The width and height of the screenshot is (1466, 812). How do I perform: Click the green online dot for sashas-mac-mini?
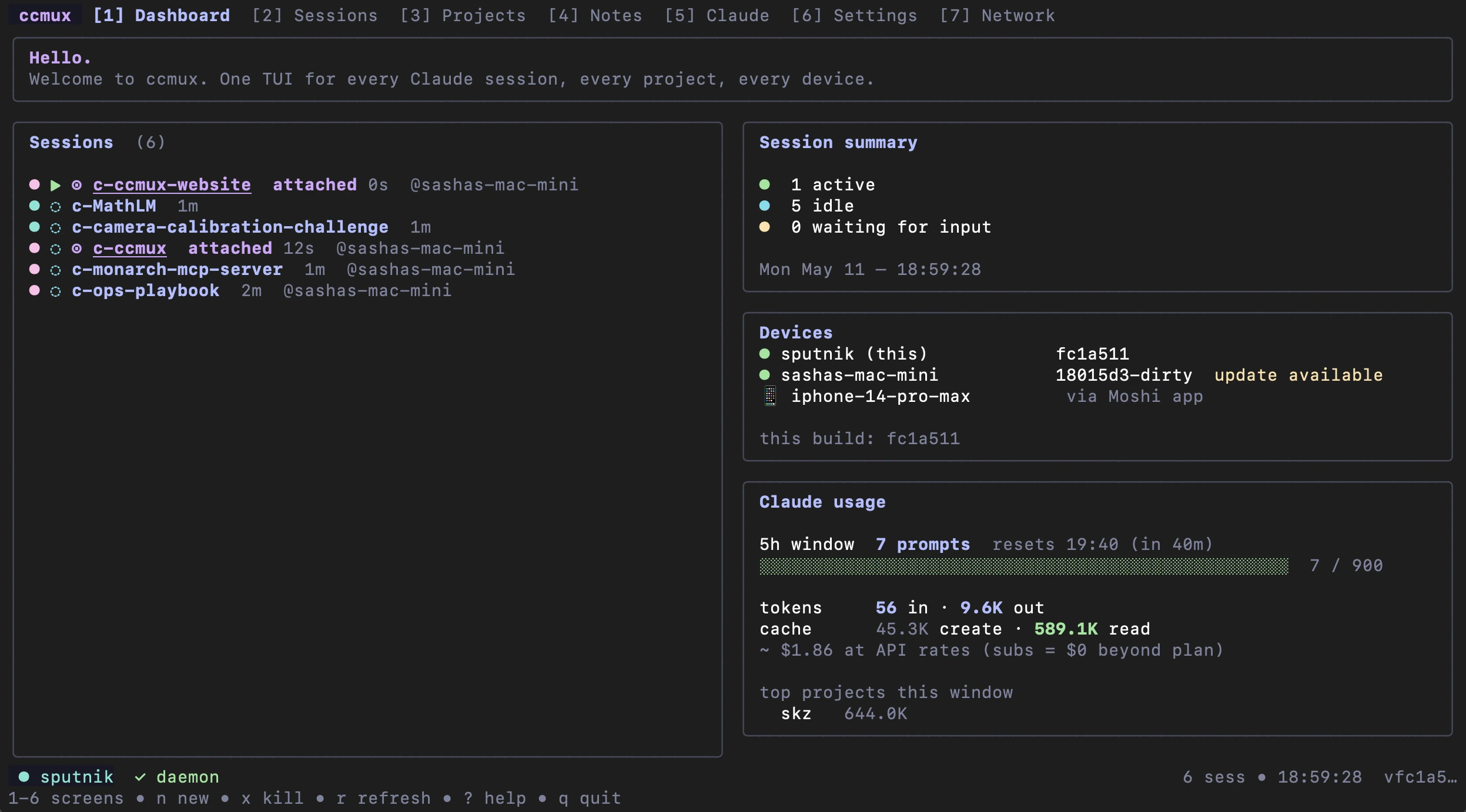tap(765, 375)
